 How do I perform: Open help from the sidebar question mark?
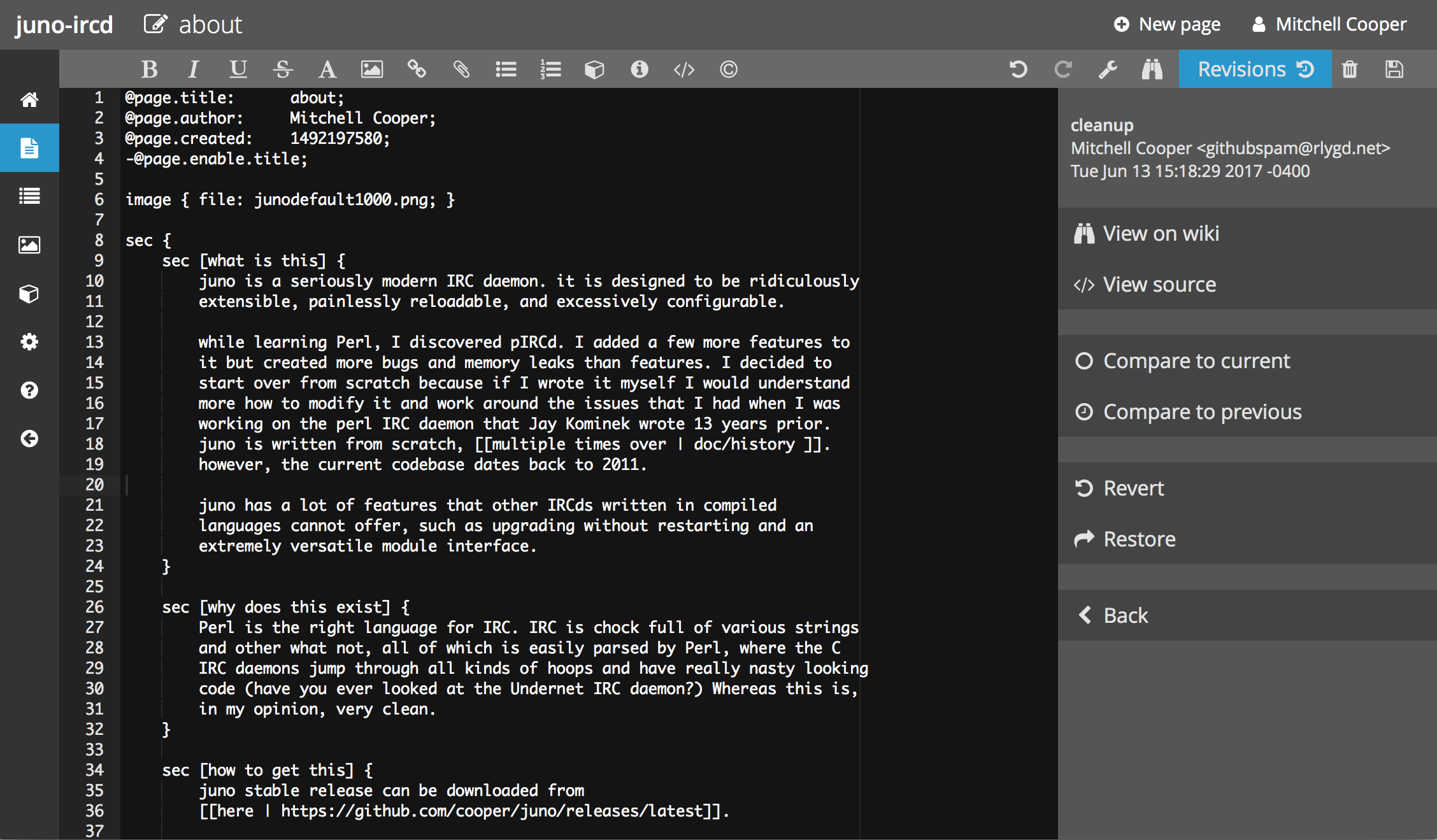tap(29, 390)
